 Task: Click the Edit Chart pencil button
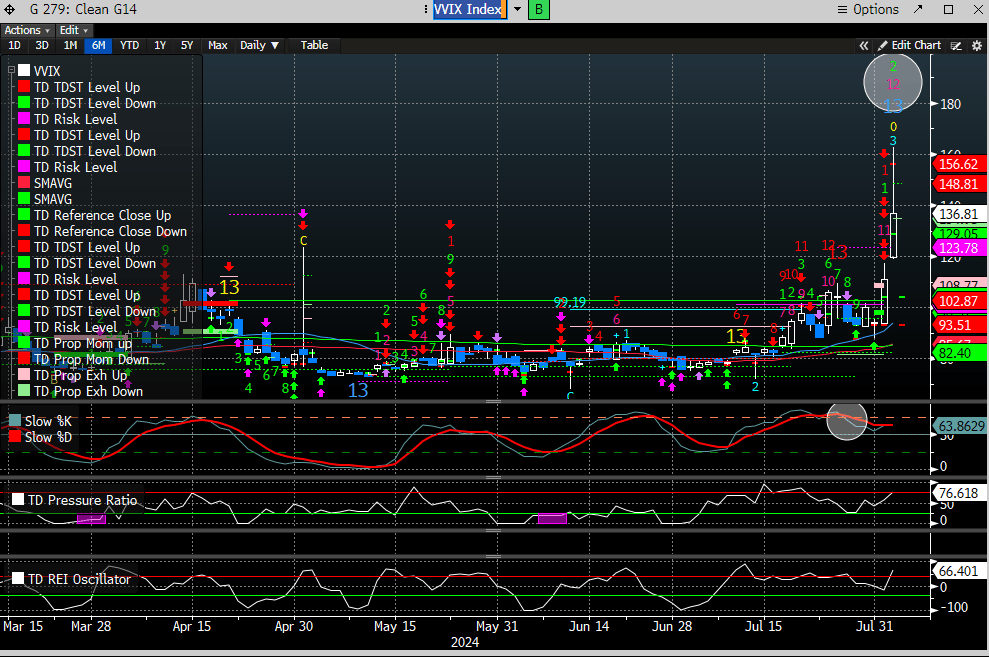point(909,45)
